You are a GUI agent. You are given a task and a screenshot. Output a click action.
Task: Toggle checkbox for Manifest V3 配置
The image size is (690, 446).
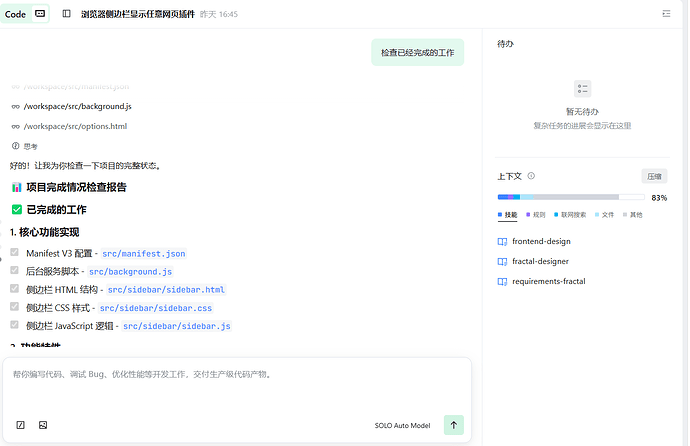15,252
